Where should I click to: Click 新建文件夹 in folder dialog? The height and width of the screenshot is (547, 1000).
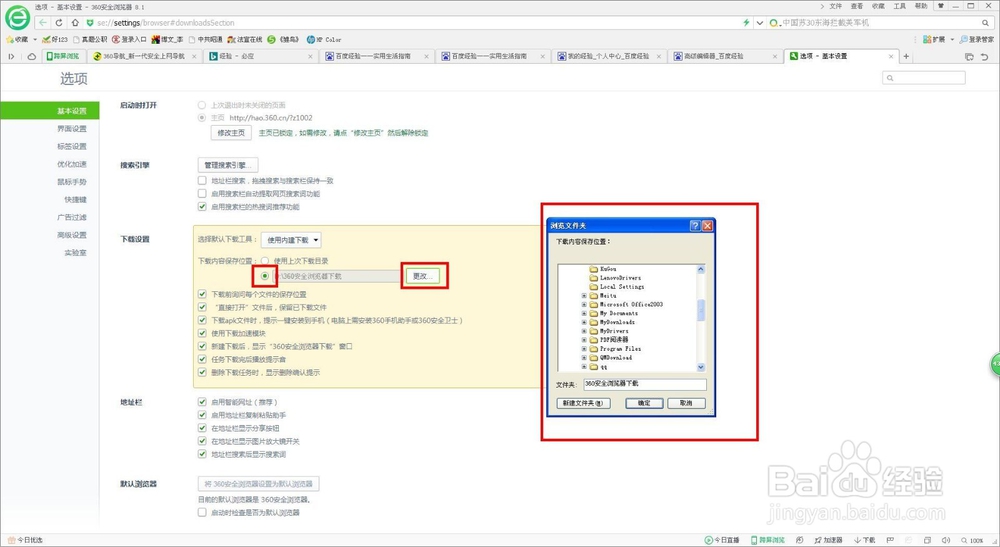[x=584, y=404]
